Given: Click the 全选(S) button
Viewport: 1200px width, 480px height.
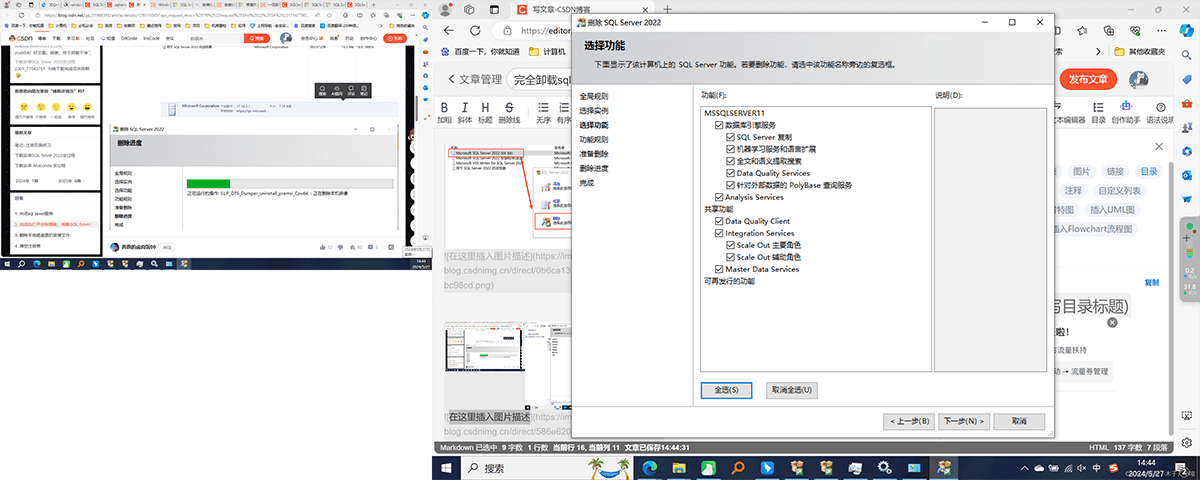Looking at the screenshot, I should coord(726,390).
